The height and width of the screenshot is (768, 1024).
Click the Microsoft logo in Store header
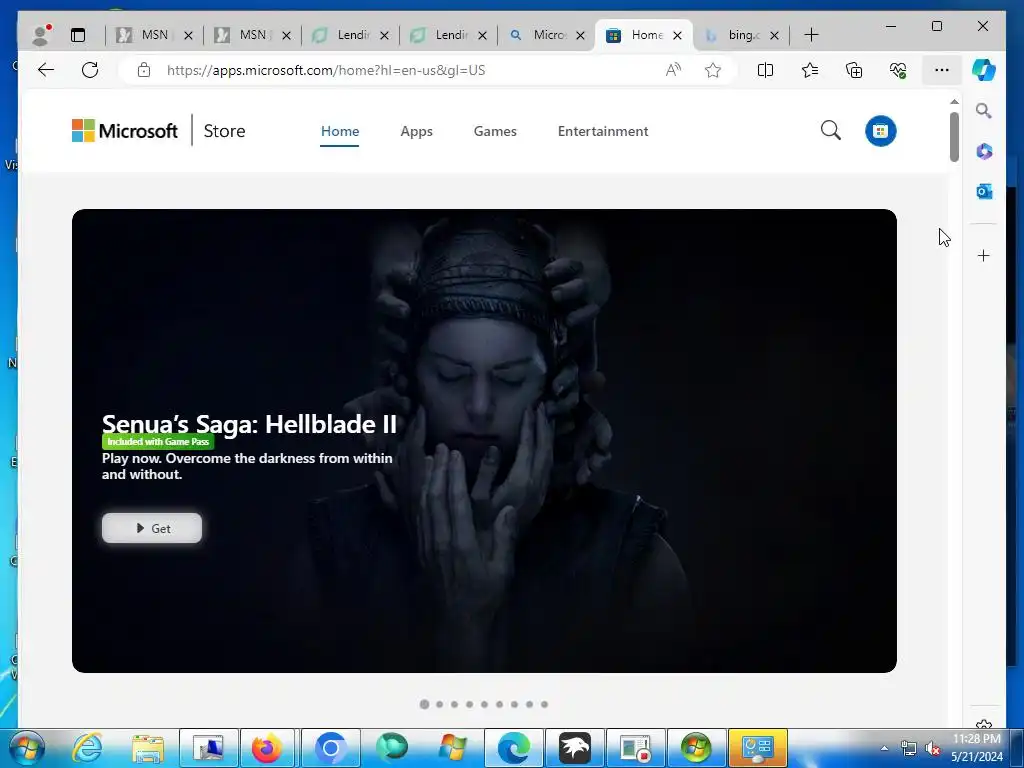coord(125,131)
